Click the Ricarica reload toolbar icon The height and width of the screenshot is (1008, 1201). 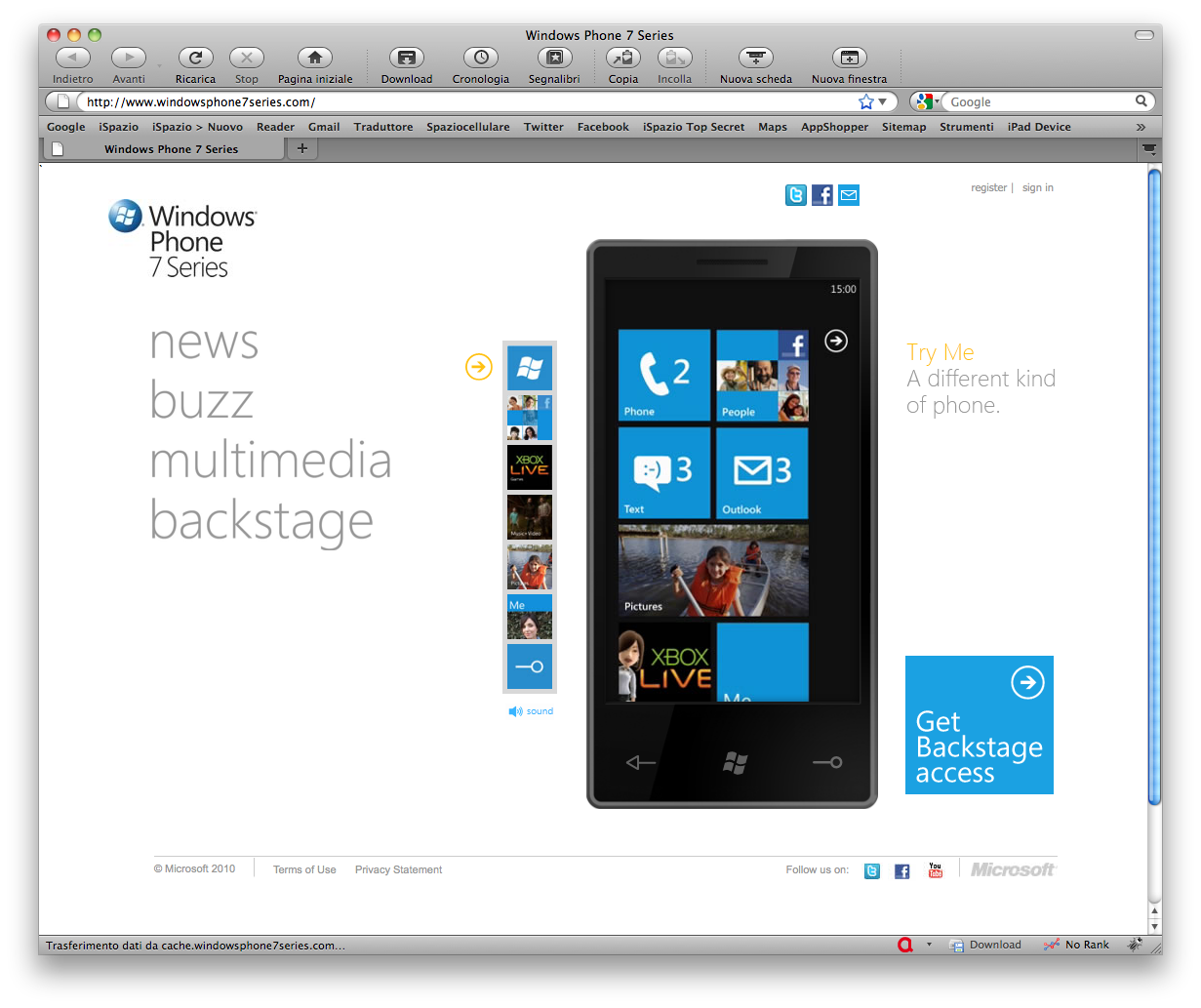(x=195, y=59)
